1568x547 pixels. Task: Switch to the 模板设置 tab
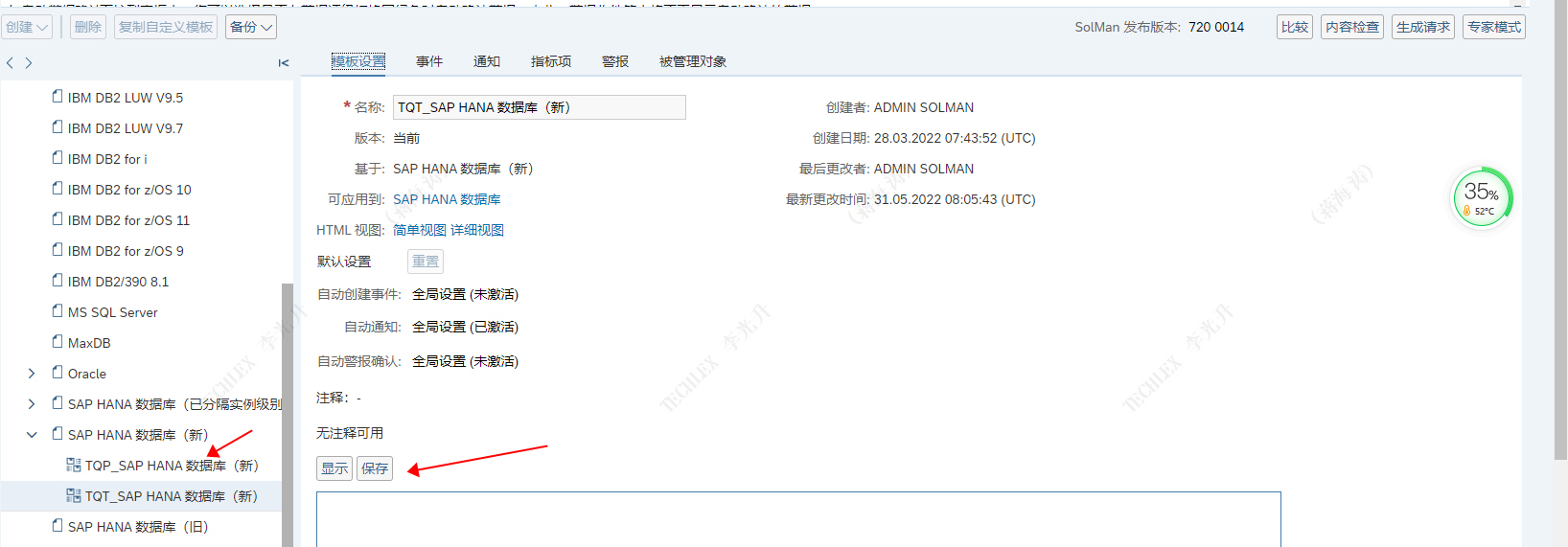[358, 61]
